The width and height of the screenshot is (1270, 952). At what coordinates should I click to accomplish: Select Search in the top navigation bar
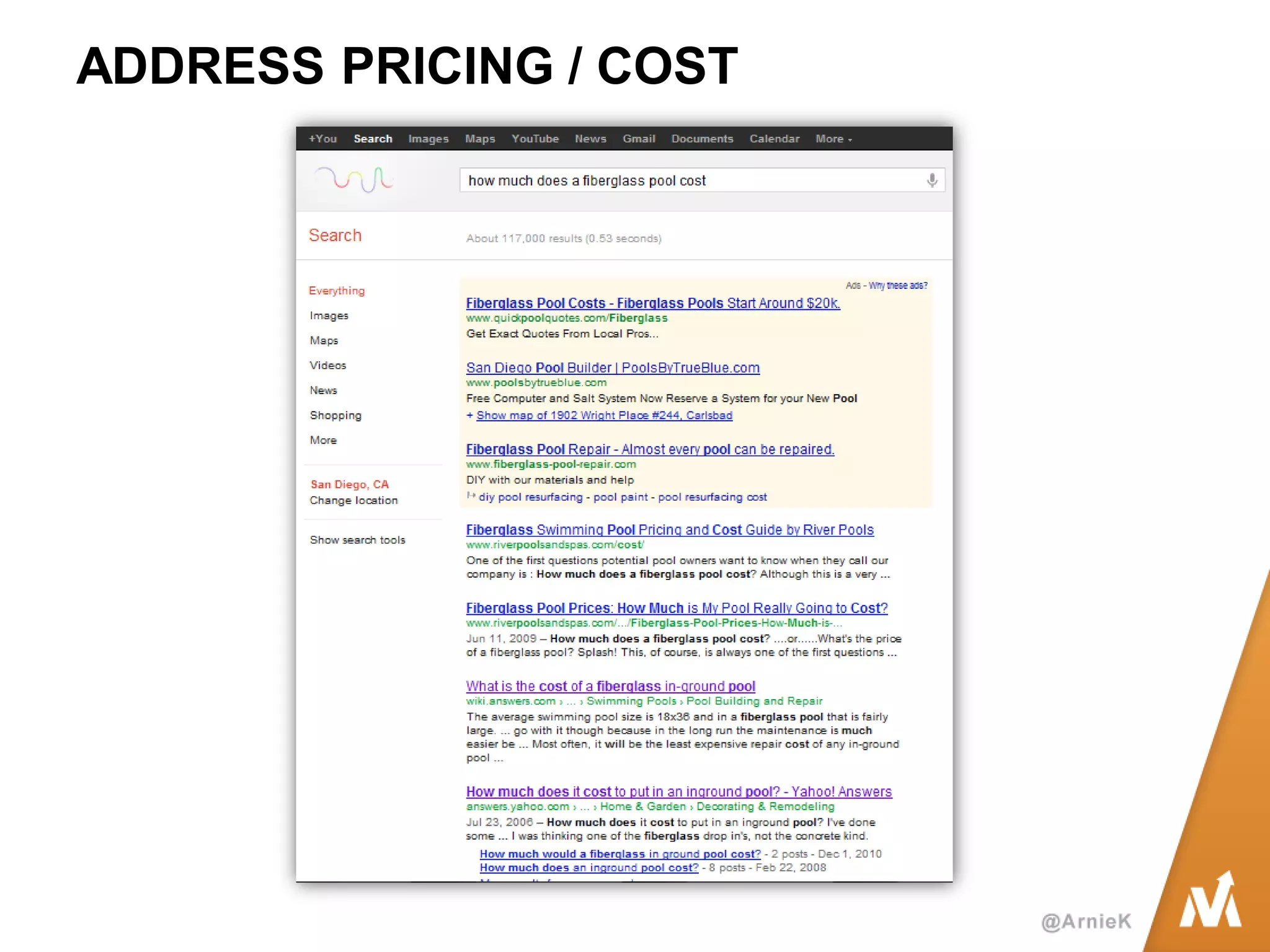[373, 139]
